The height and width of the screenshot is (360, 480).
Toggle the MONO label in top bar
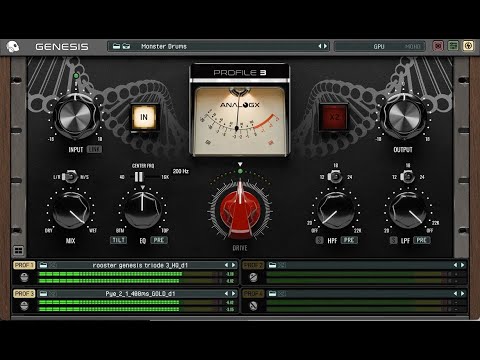(x=413, y=46)
